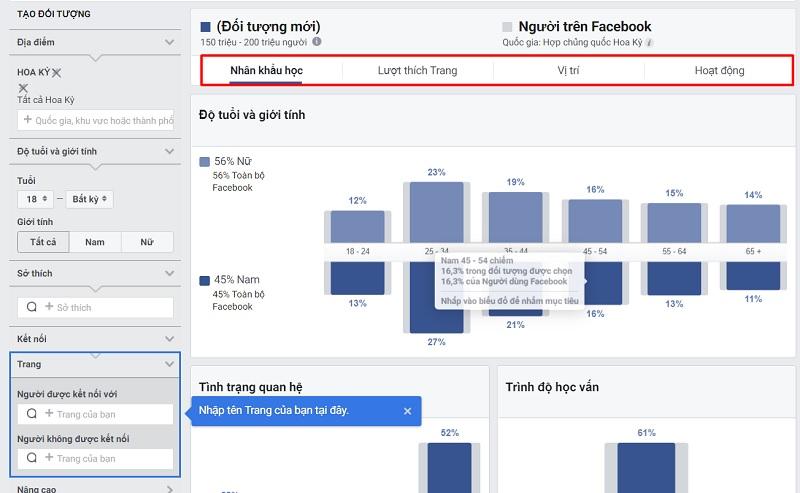The height and width of the screenshot is (493, 800).
Task: Click the TẠO ĐỐI TƯỢNG heading
Action: coord(54,14)
